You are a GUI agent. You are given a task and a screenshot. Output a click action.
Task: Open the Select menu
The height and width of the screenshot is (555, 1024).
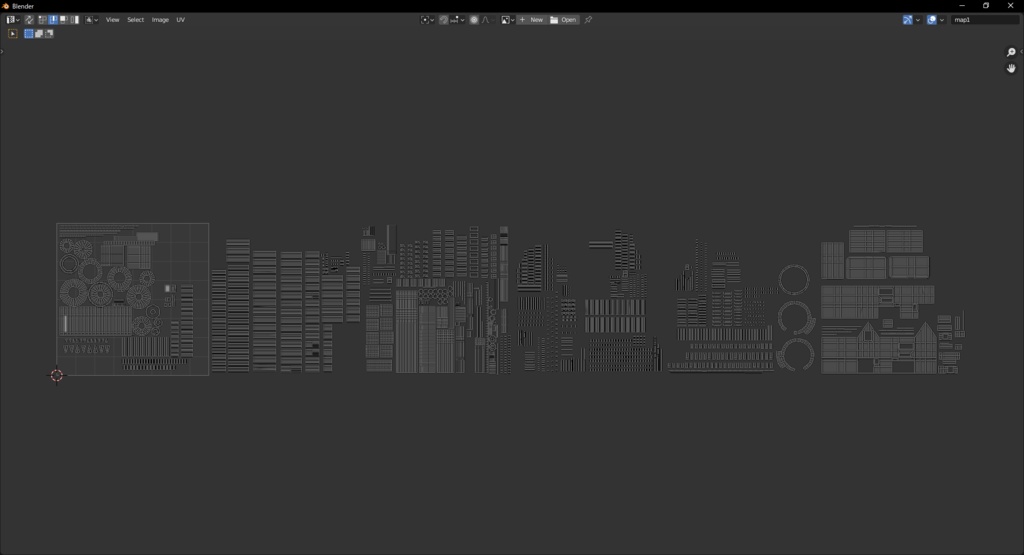pos(135,20)
